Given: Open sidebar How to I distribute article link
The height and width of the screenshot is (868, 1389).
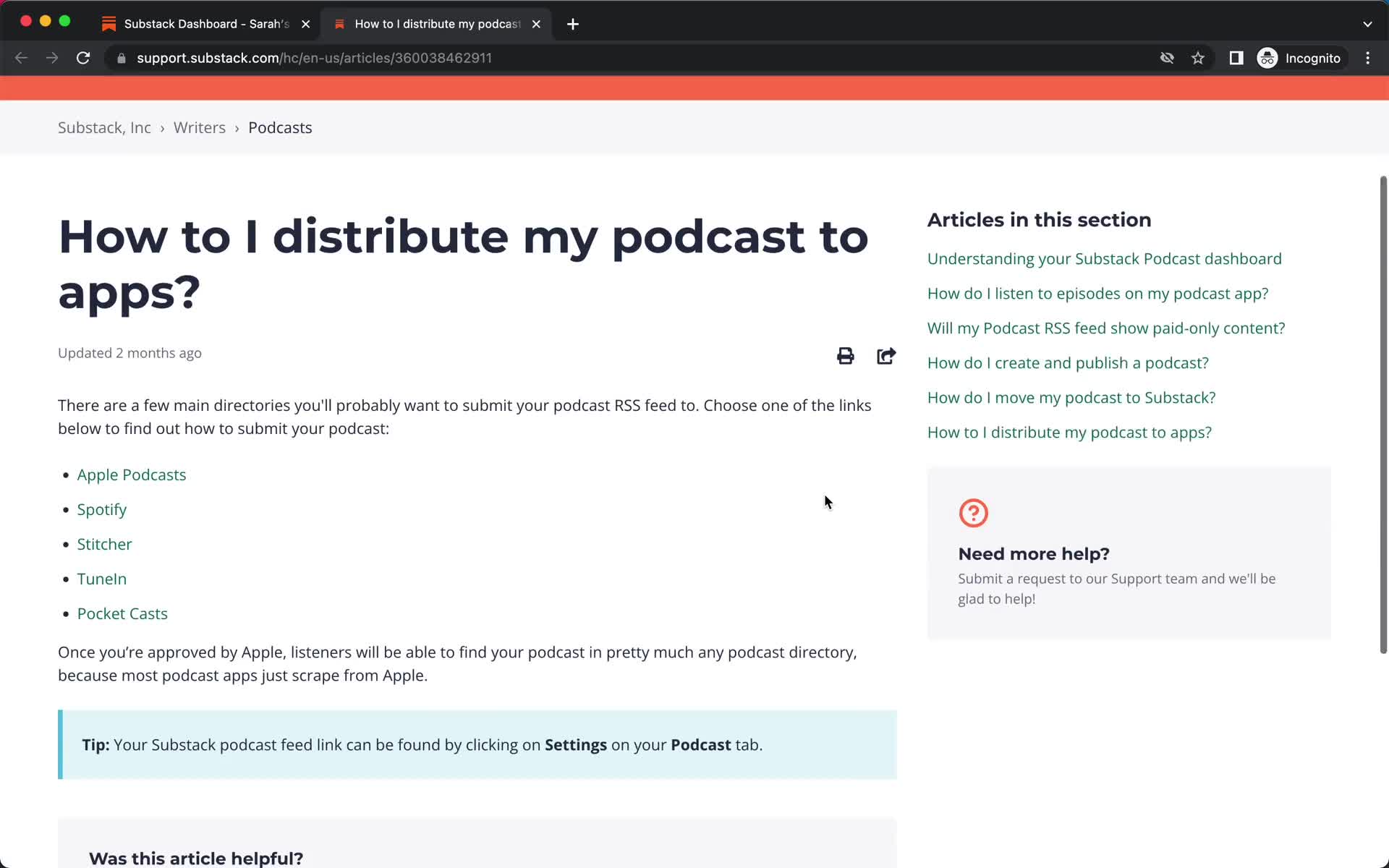Looking at the screenshot, I should click(1069, 432).
